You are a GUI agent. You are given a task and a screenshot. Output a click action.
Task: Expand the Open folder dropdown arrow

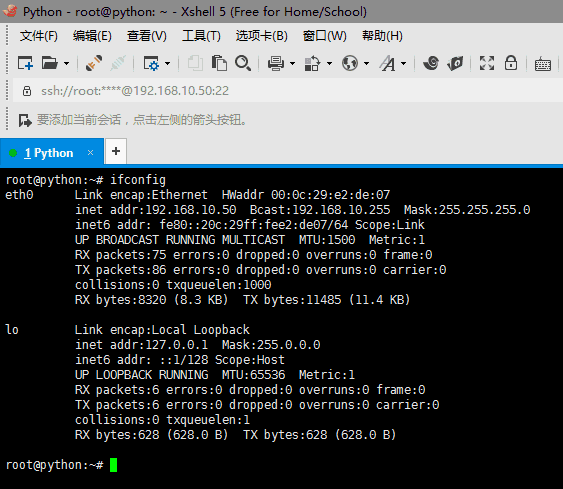tap(66, 64)
